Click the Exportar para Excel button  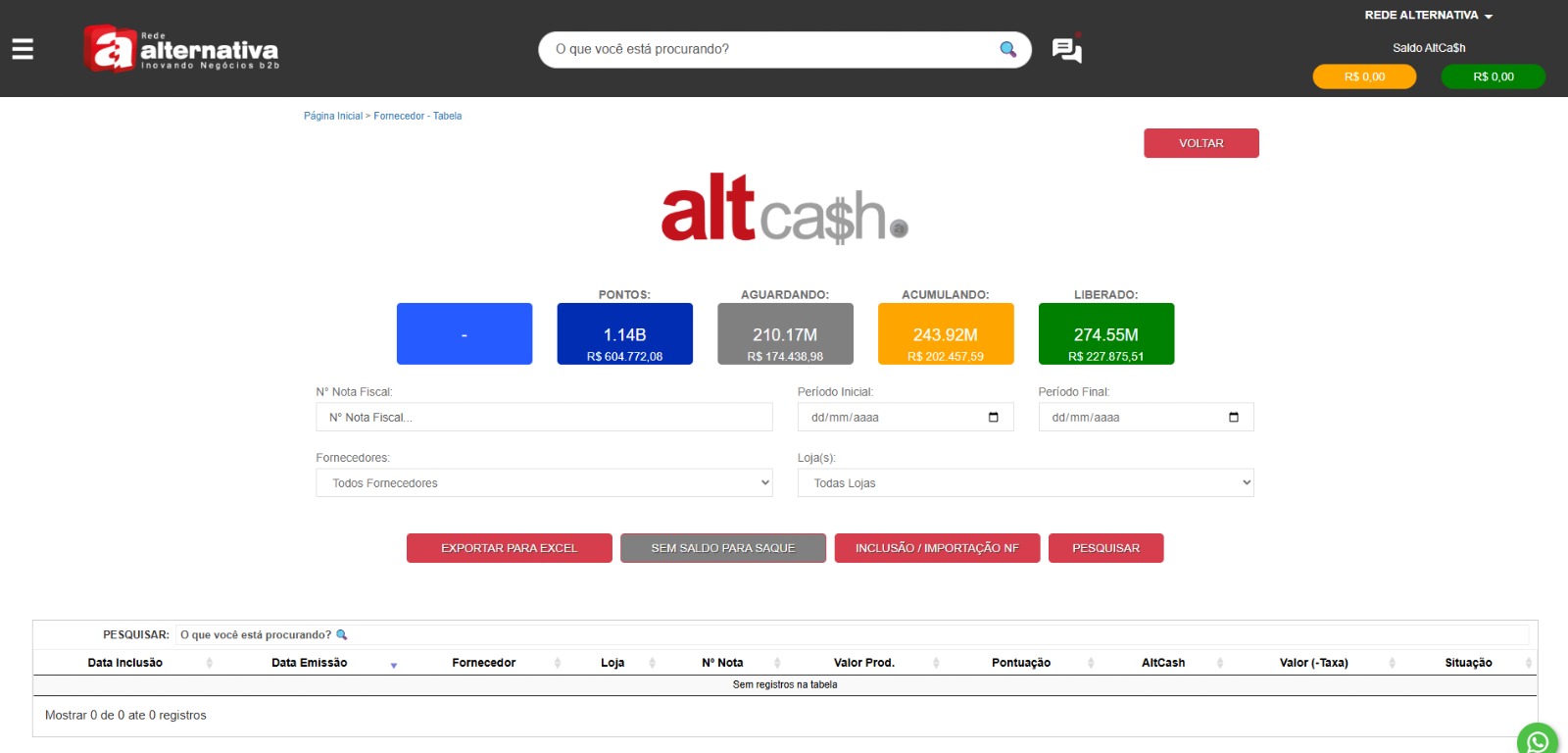pos(509,548)
